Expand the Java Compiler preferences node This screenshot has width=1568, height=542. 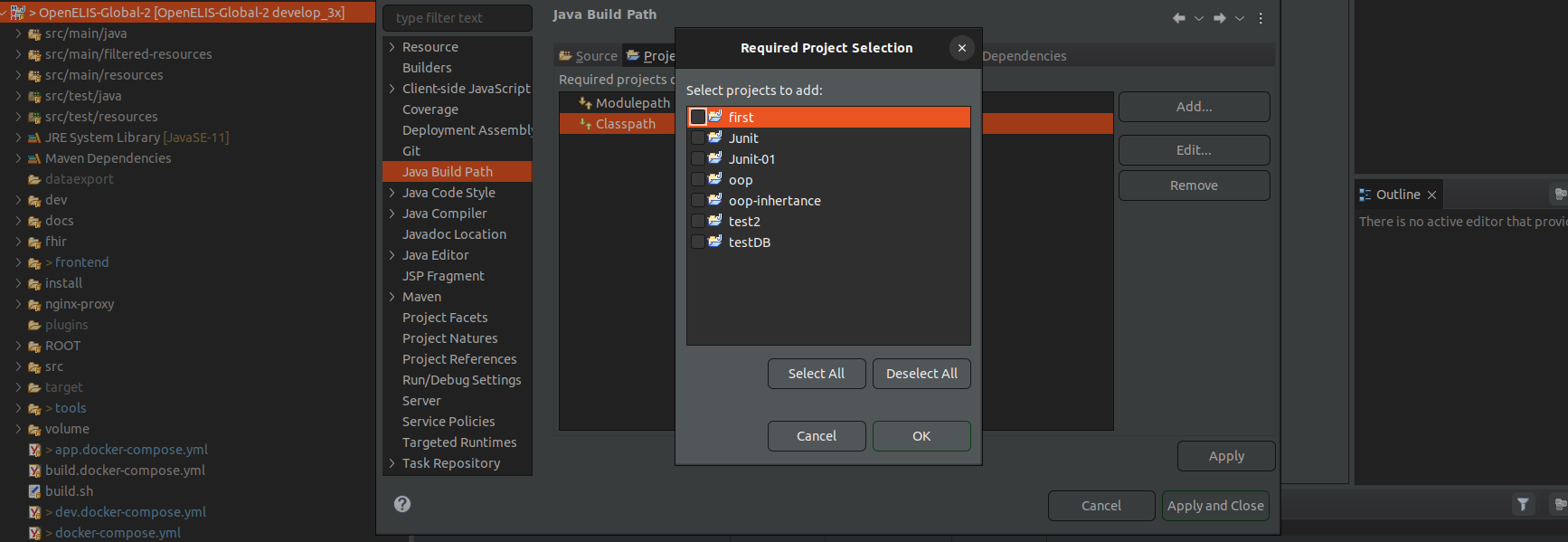tap(392, 214)
